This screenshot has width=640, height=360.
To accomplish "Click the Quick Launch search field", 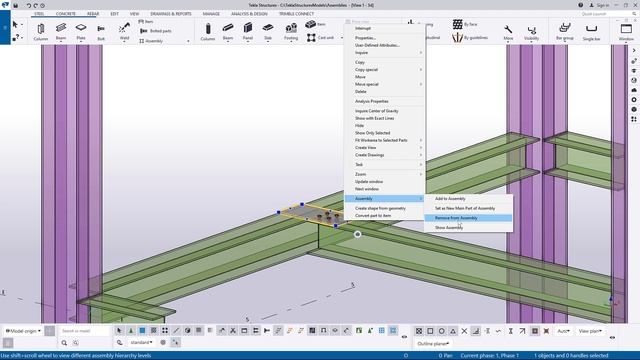I will [x=608, y=14].
